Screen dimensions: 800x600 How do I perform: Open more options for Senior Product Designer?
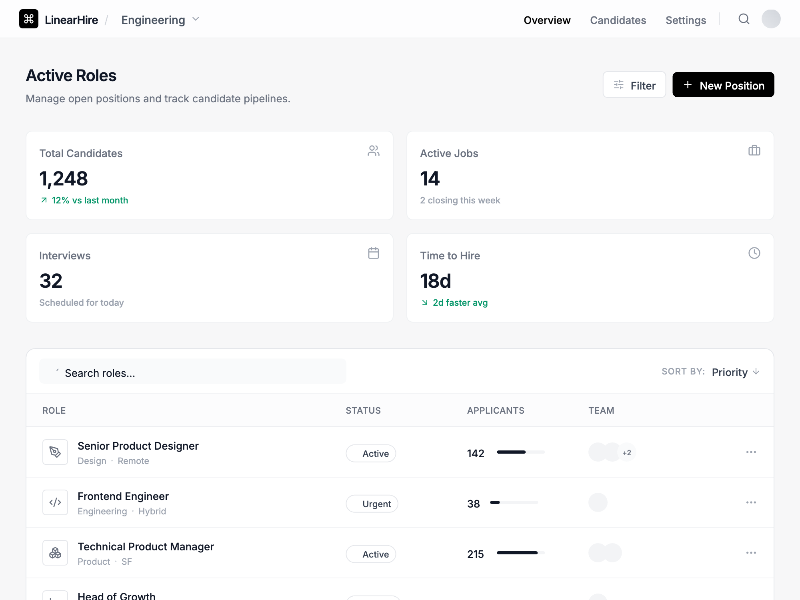pyautogui.click(x=751, y=452)
